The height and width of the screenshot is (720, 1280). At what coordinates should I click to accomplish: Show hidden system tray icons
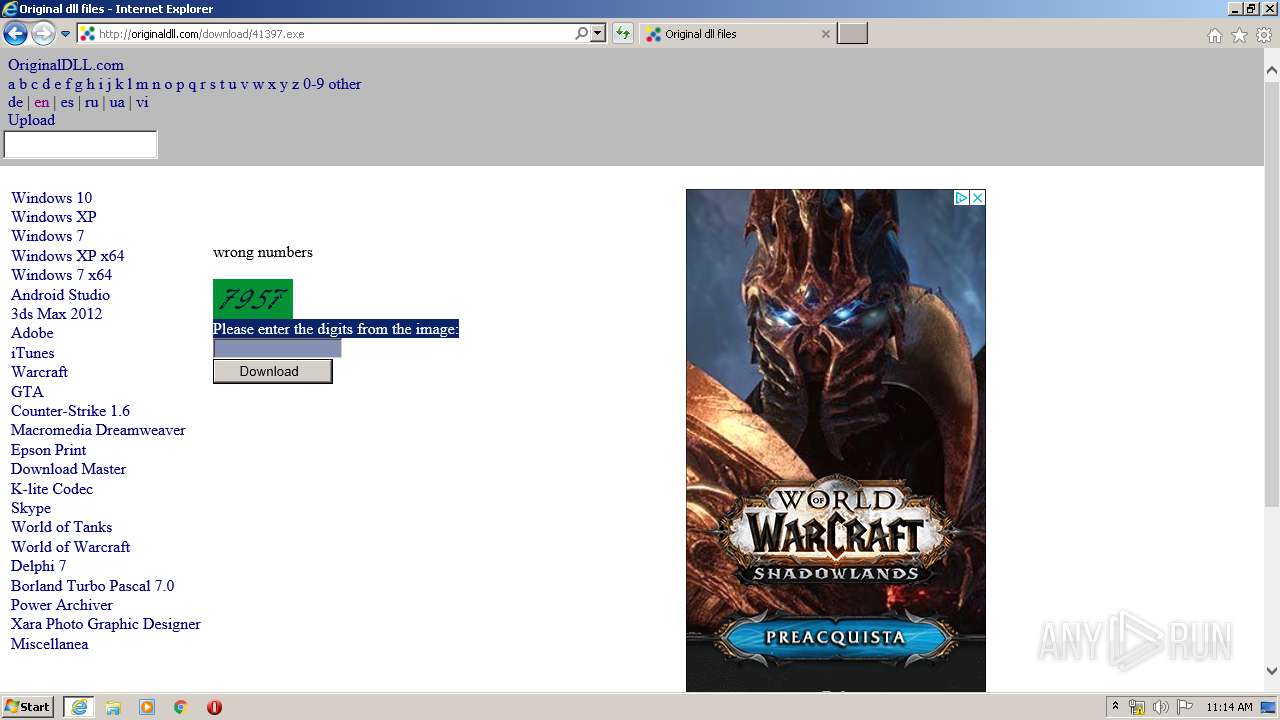[1116, 707]
